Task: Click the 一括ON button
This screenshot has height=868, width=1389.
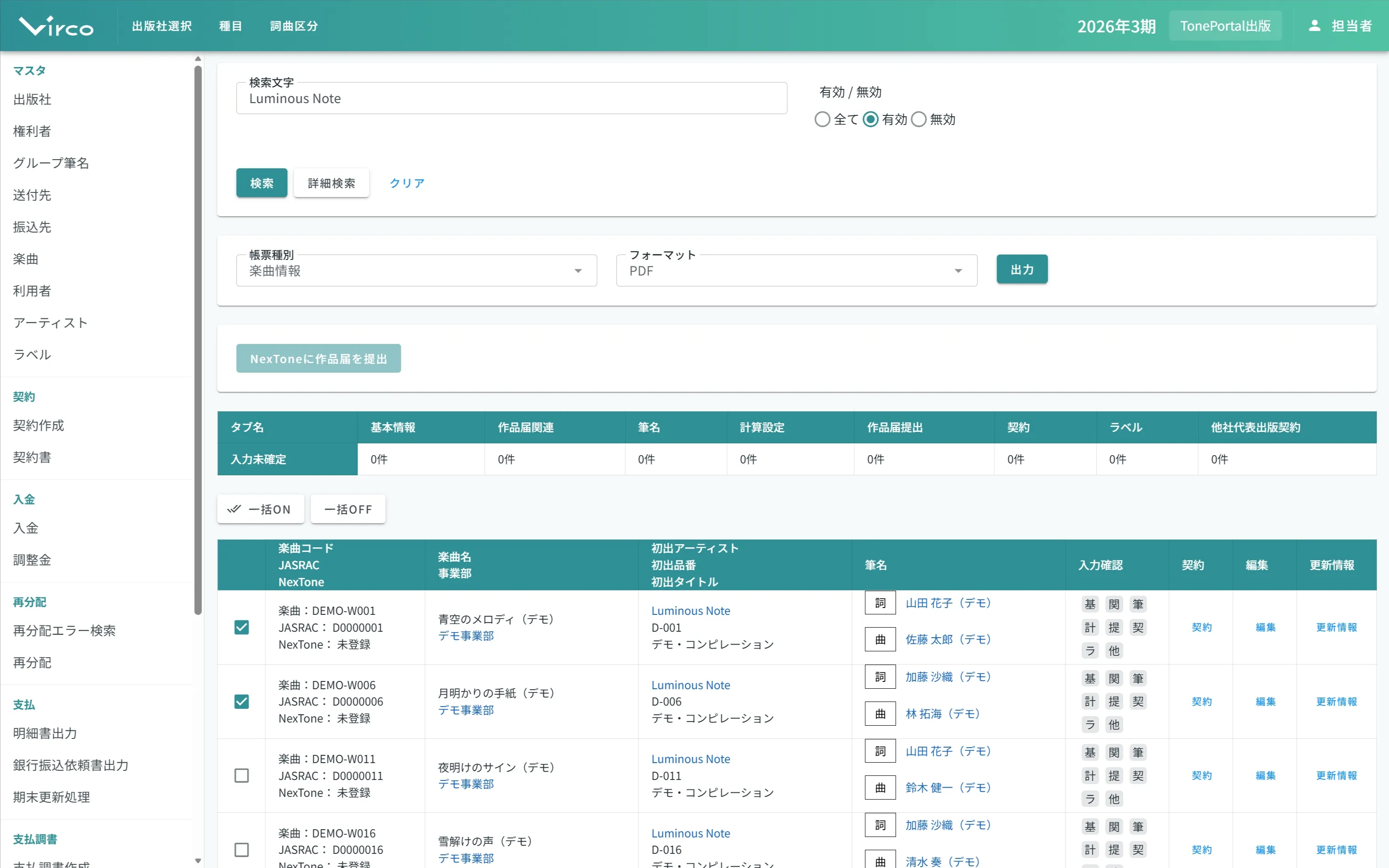Action: 260,509
